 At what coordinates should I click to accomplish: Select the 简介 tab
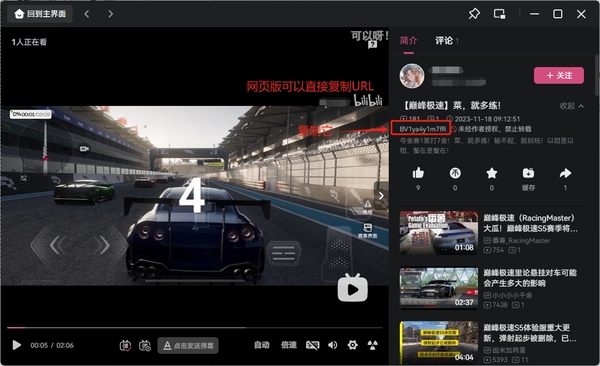409,41
